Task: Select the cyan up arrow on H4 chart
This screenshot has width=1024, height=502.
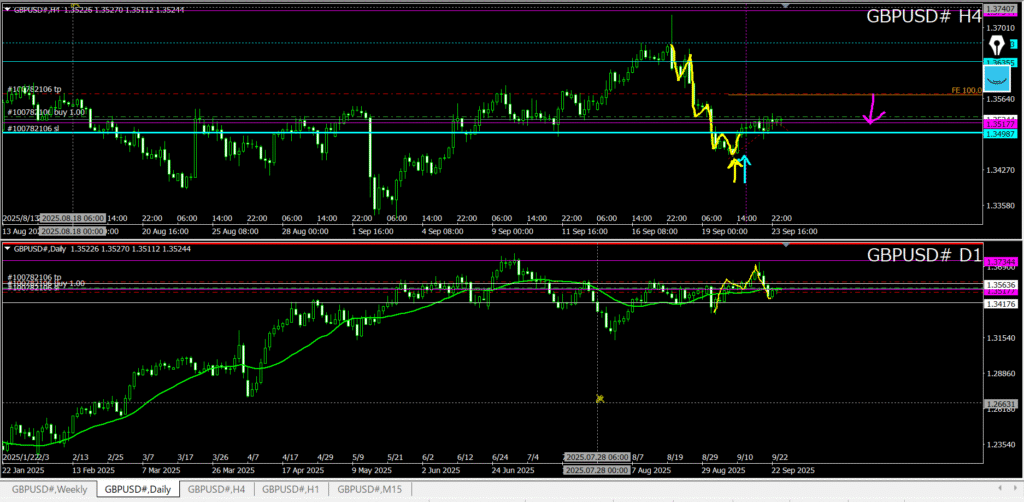Action: (x=745, y=168)
